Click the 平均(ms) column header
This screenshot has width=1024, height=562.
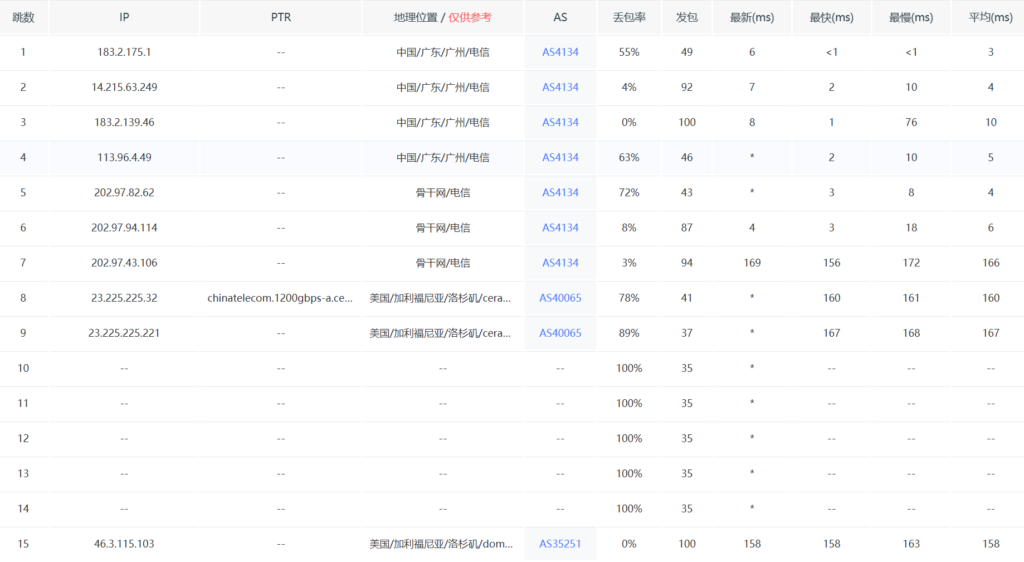coord(990,17)
